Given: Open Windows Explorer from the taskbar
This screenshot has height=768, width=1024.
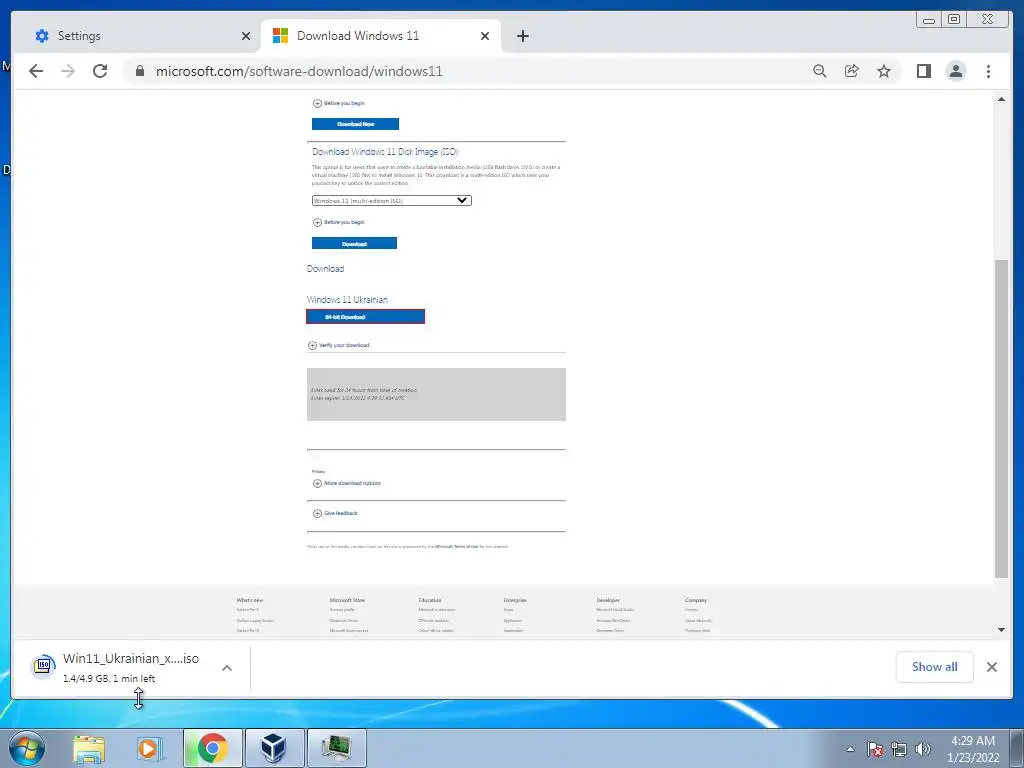Looking at the screenshot, I should point(89,748).
